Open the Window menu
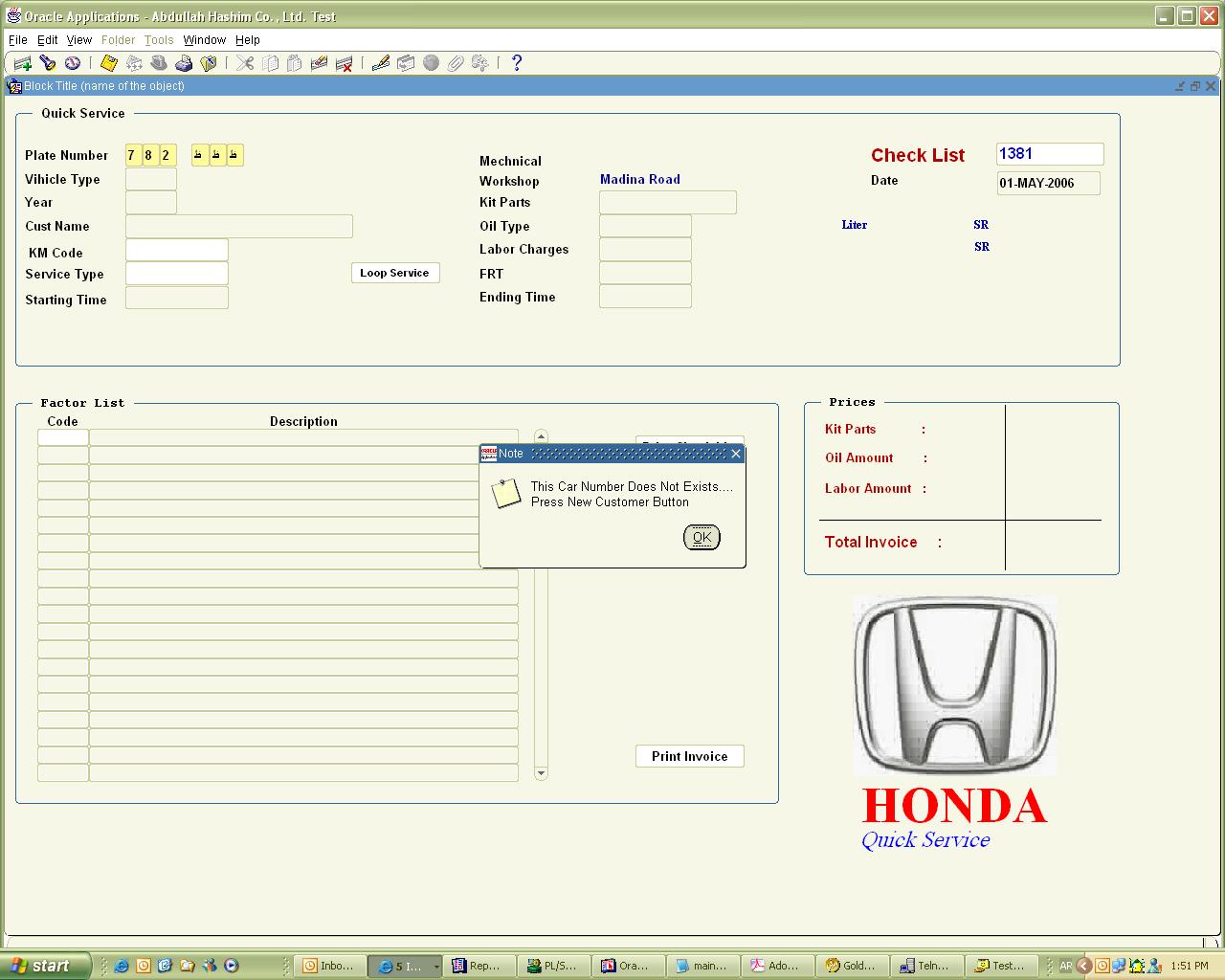The width and height of the screenshot is (1225, 980). tap(204, 40)
